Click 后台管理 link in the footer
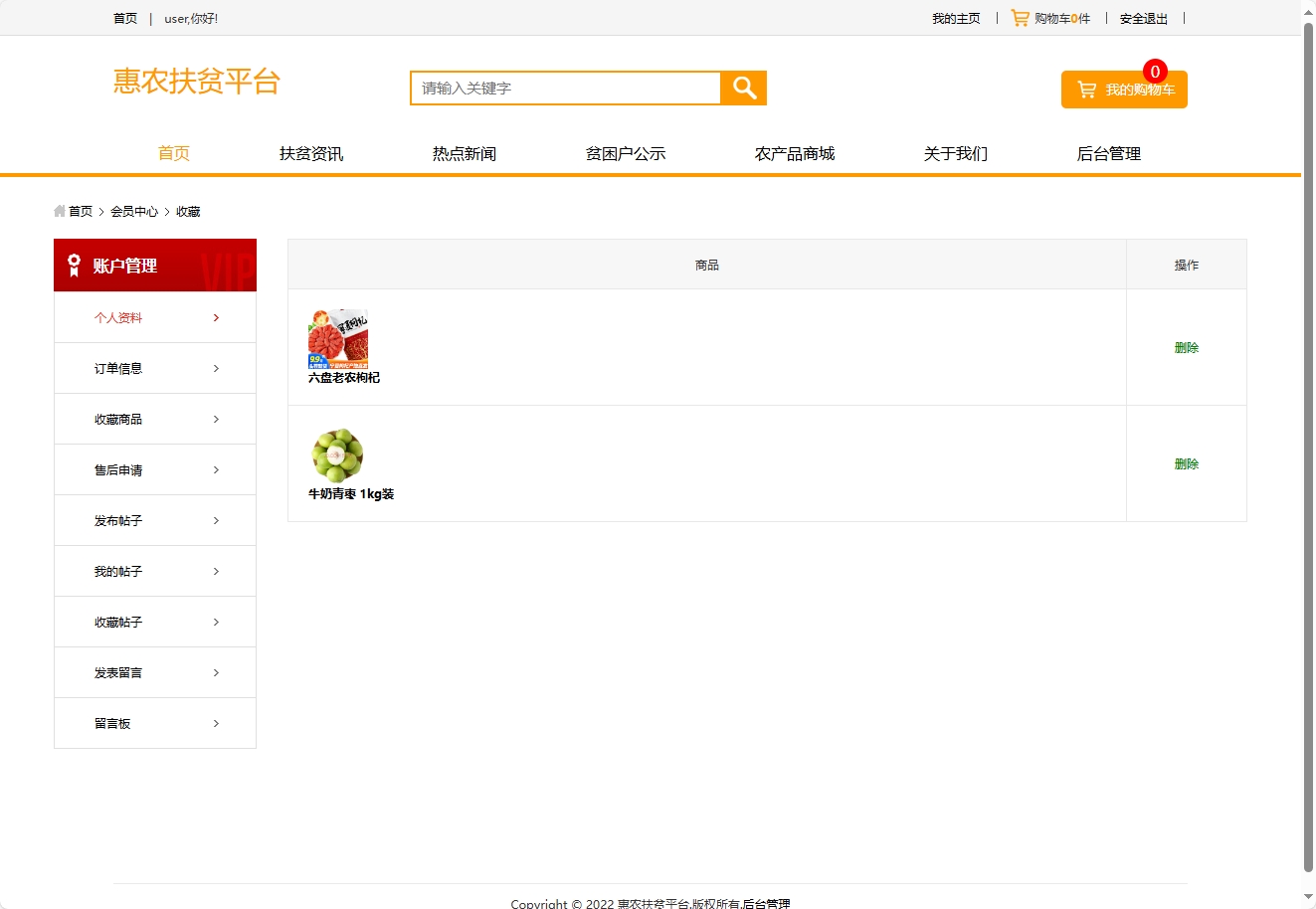The height and width of the screenshot is (909, 1316). [766, 903]
